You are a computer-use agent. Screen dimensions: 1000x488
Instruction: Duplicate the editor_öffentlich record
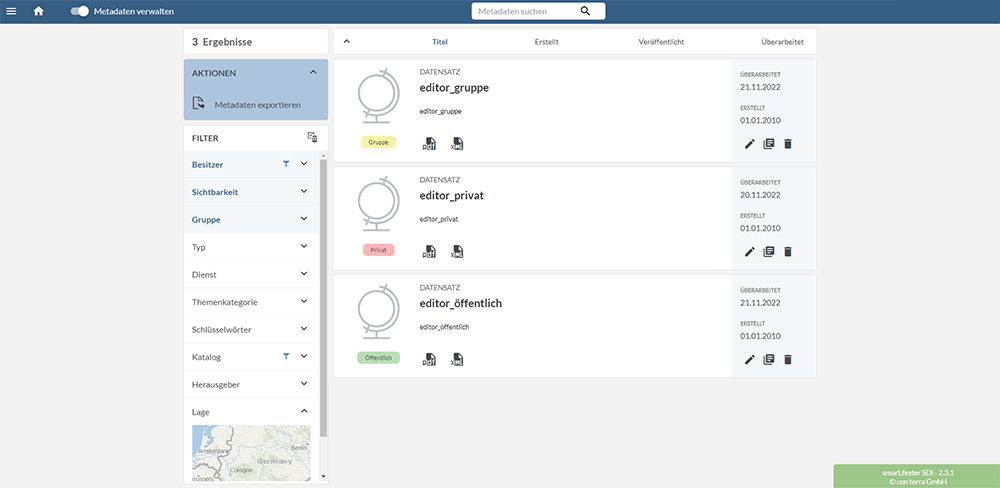pos(769,360)
